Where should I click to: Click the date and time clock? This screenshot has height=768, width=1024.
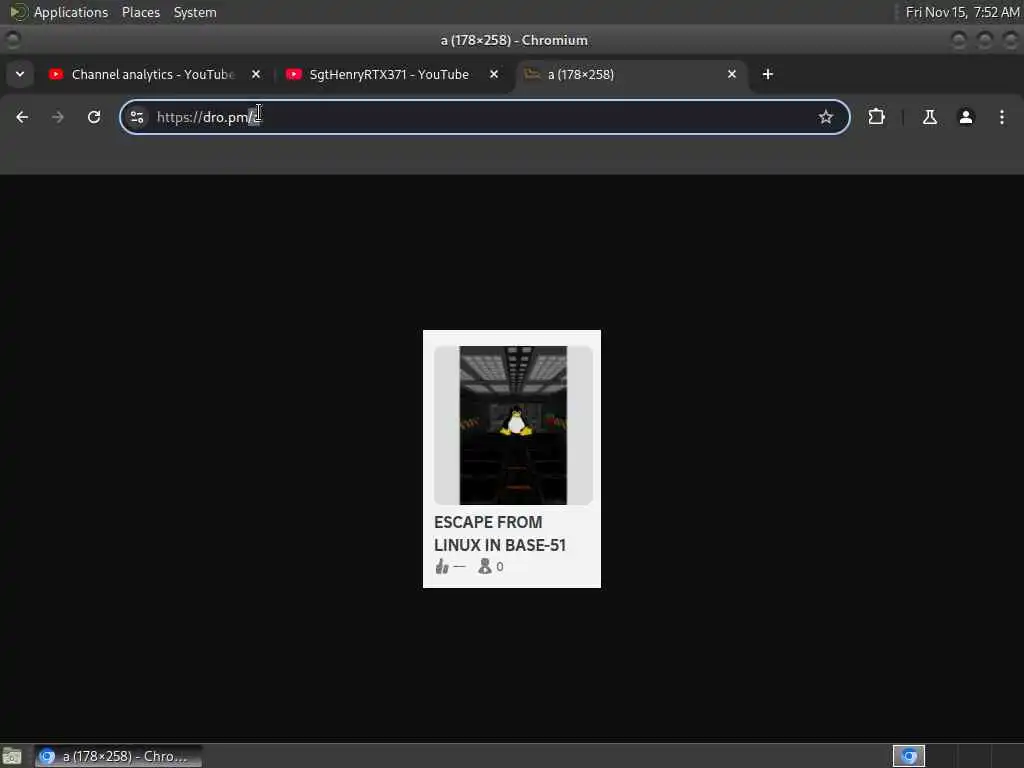pos(962,12)
